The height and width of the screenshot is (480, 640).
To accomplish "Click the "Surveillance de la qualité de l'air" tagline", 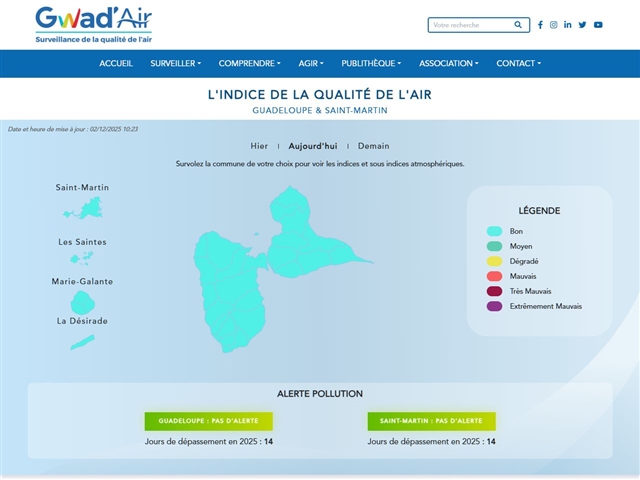I will coord(93,40).
